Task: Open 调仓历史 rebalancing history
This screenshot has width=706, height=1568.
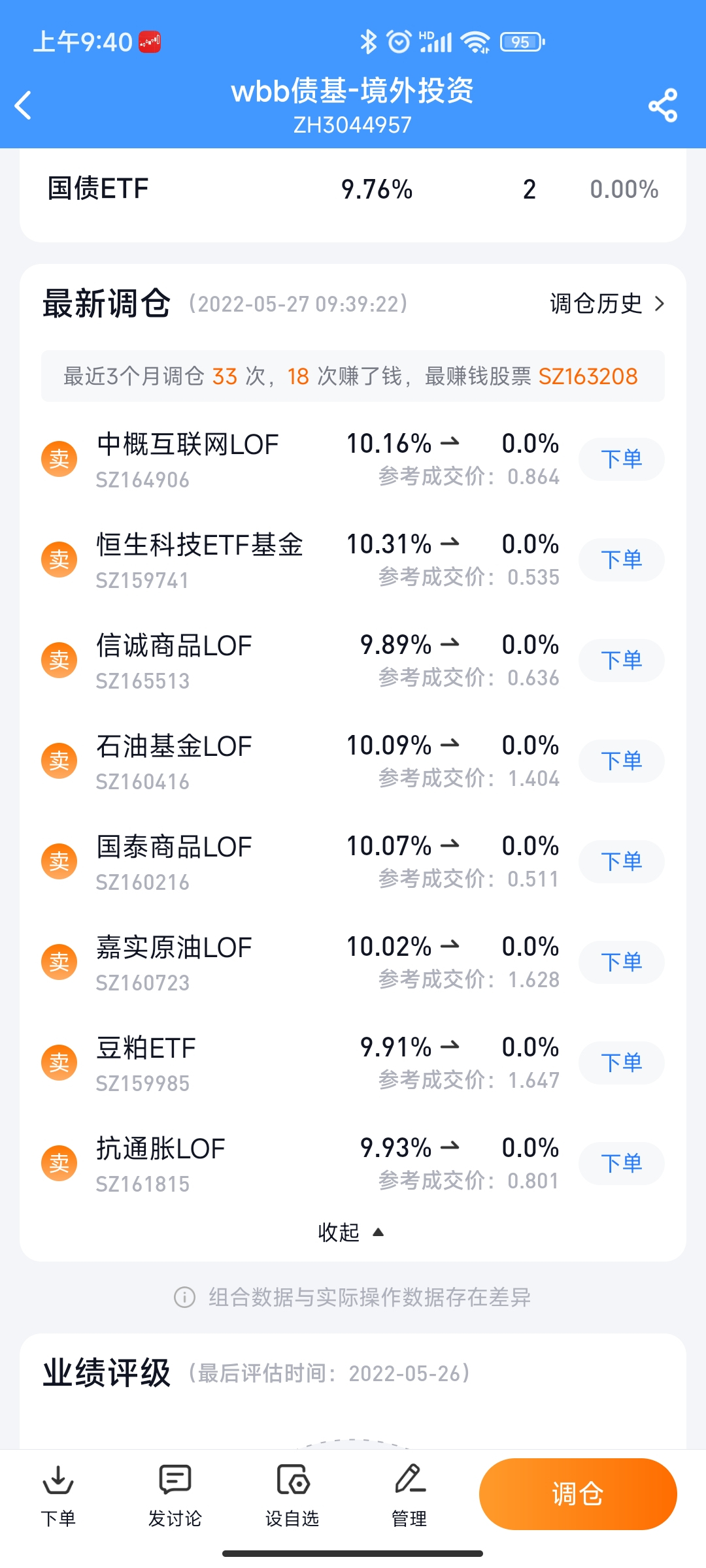Action: click(x=607, y=304)
